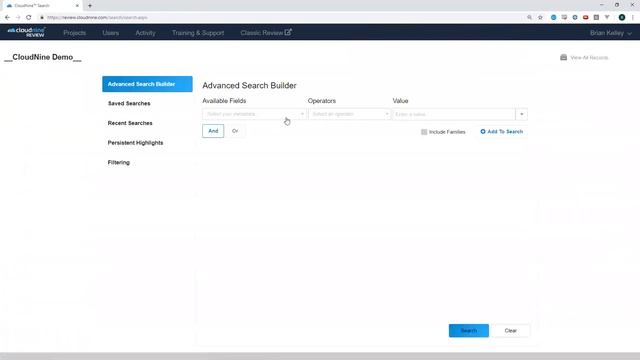
Task: Click the zoom magnifier icon in address bar
Action: tap(529, 18)
